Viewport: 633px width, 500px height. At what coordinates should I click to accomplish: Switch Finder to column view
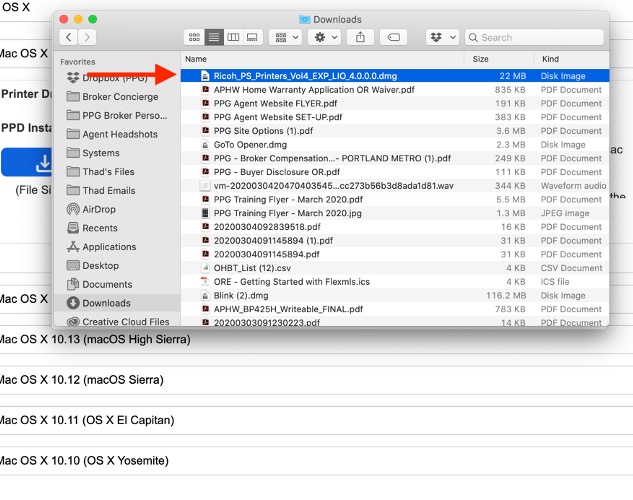click(x=233, y=37)
